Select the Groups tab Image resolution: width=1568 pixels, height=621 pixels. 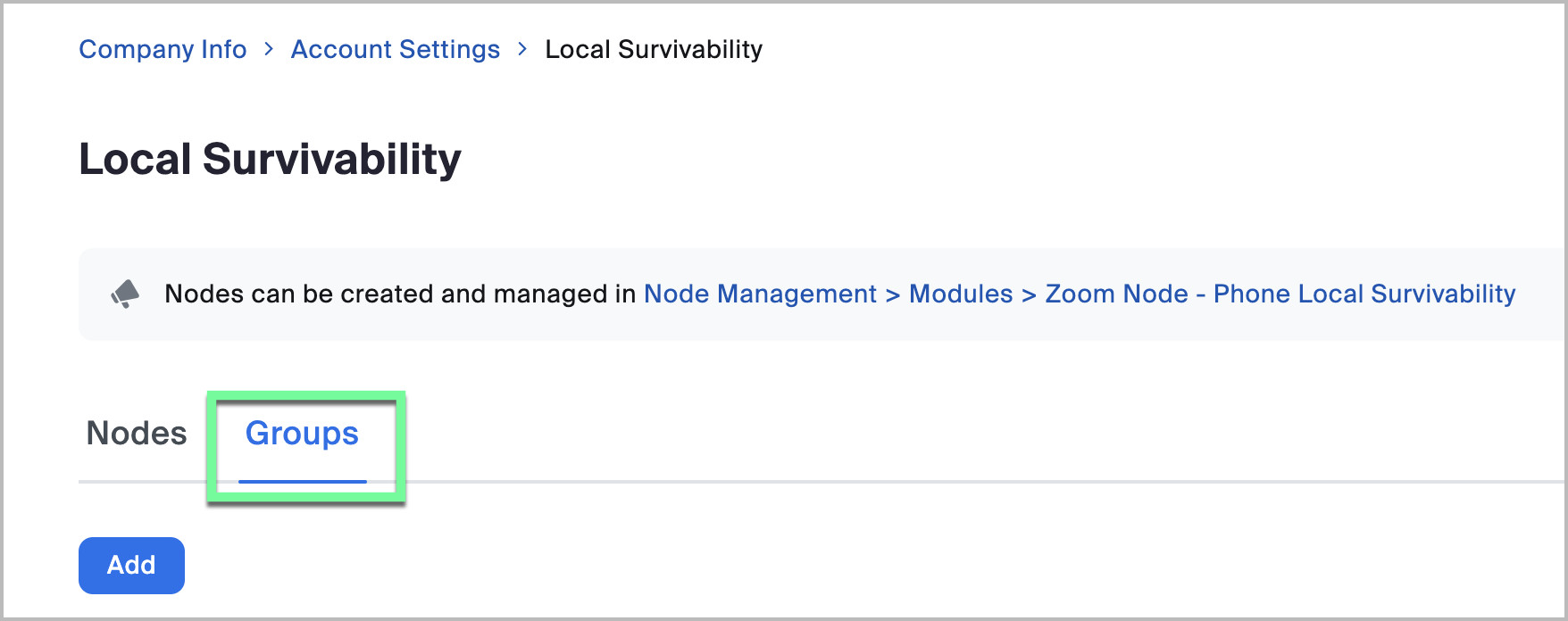pos(302,434)
